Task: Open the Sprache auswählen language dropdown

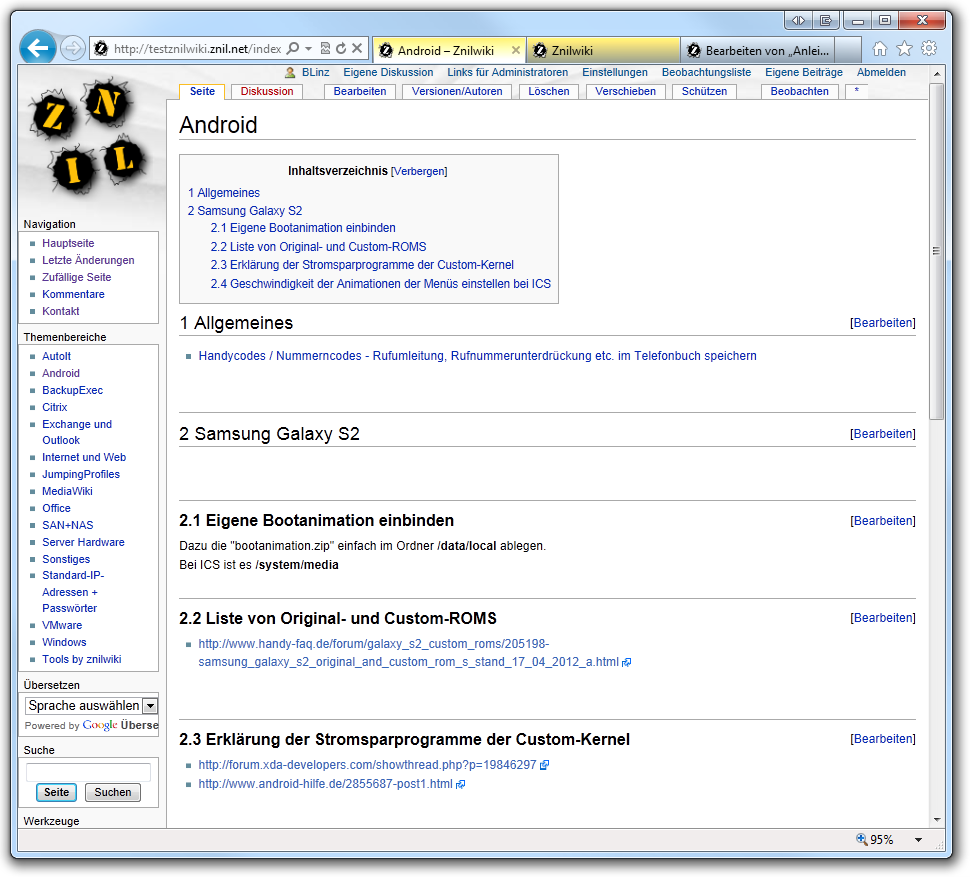Action: click(x=150, y=706)
